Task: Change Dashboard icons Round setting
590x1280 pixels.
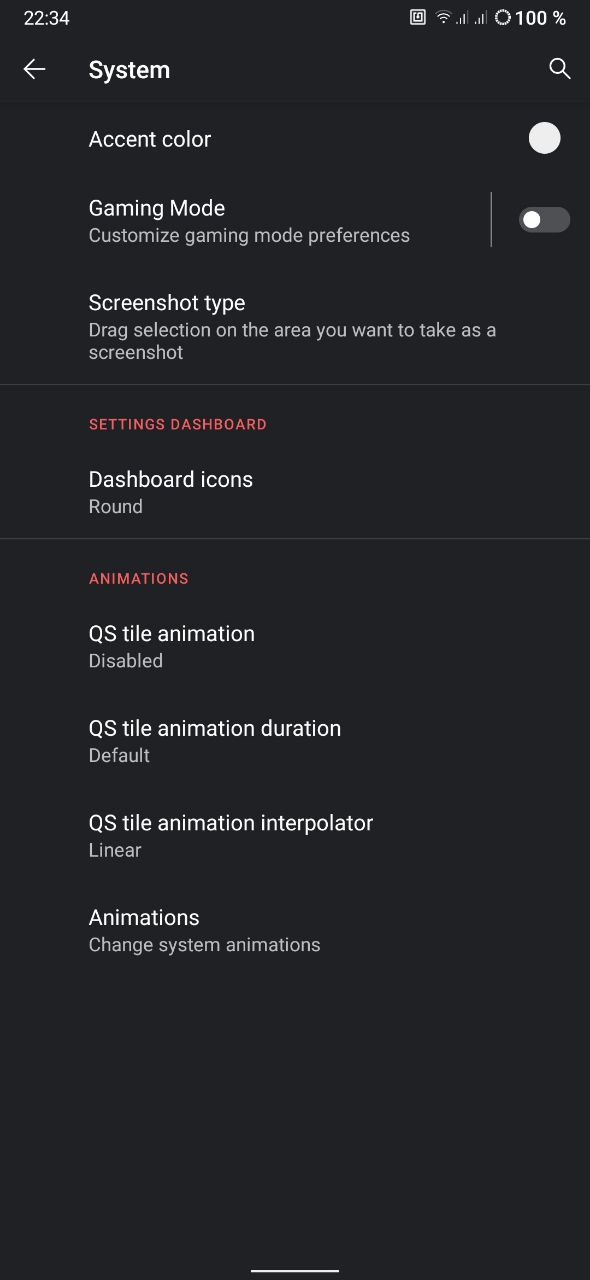Action: tap(295, 492)
